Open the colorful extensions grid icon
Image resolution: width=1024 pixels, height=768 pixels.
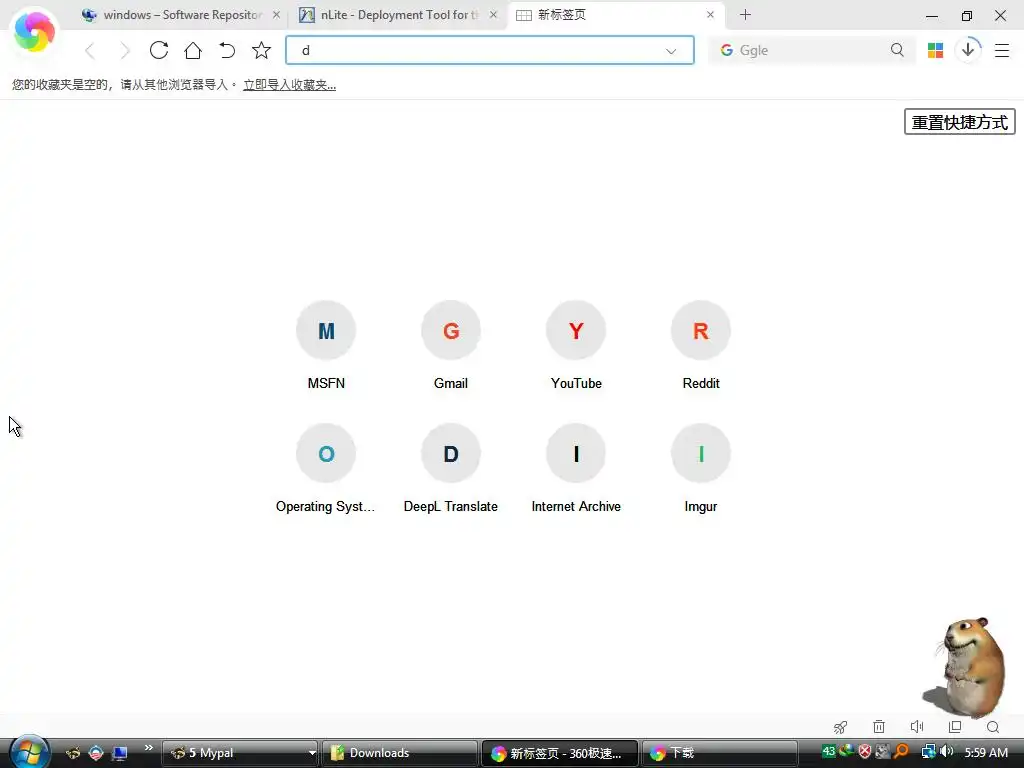[935, 50]
